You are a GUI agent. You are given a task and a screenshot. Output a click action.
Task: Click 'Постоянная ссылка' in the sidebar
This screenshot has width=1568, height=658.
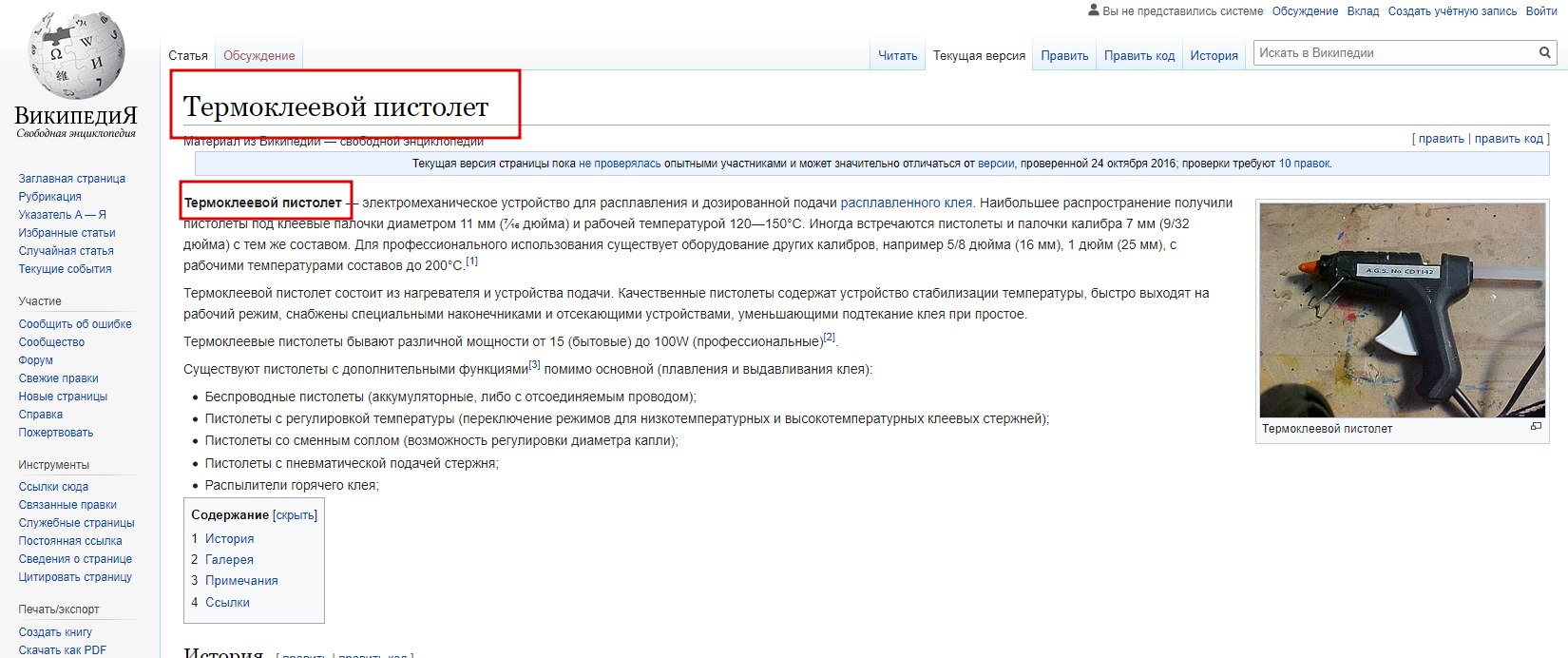tap(70, 540)
